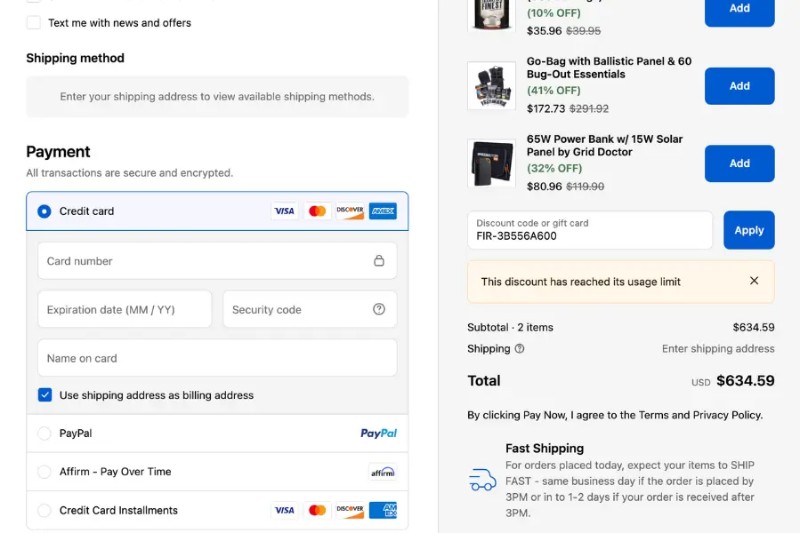Click the '(41% OFF)' discount label

tap(554, 90)
